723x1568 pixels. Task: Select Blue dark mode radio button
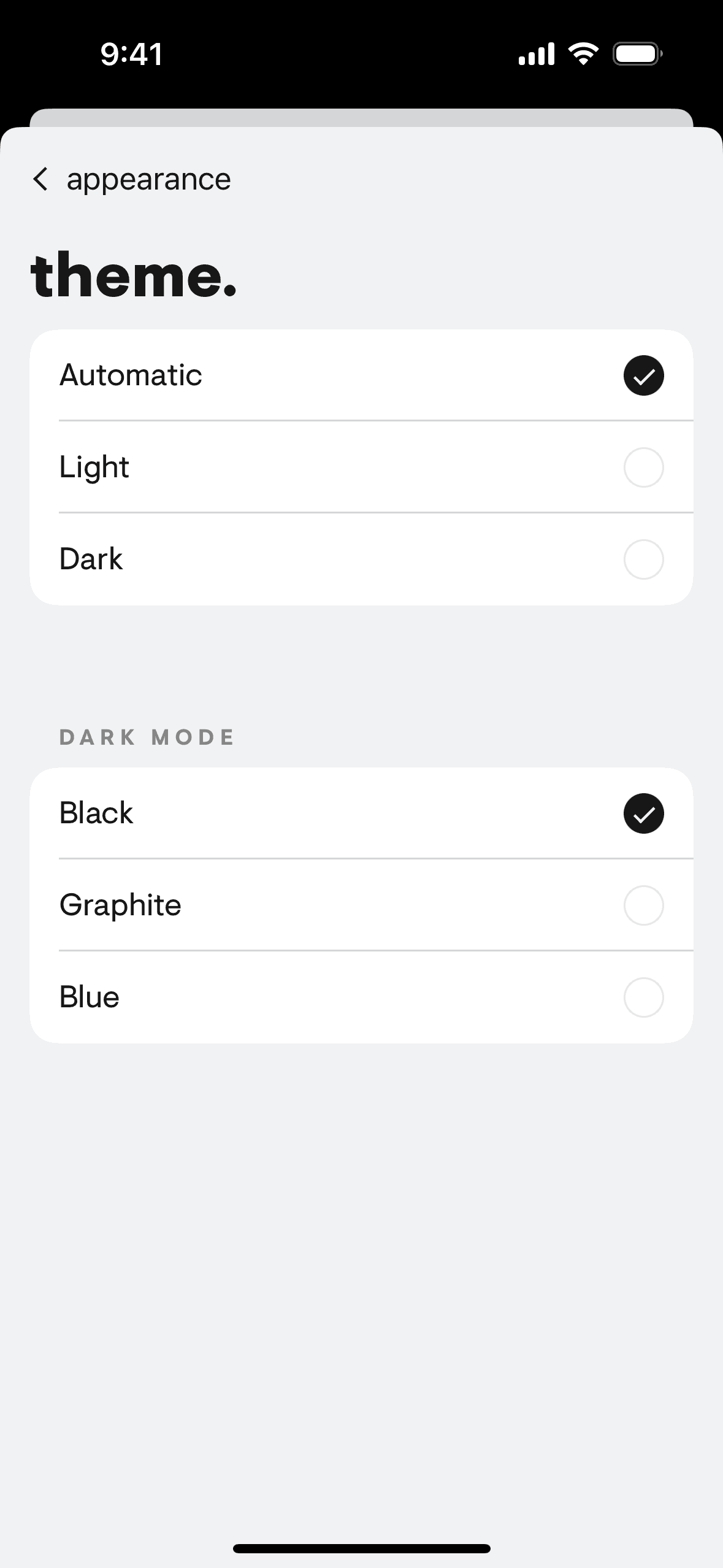point(643,997)
